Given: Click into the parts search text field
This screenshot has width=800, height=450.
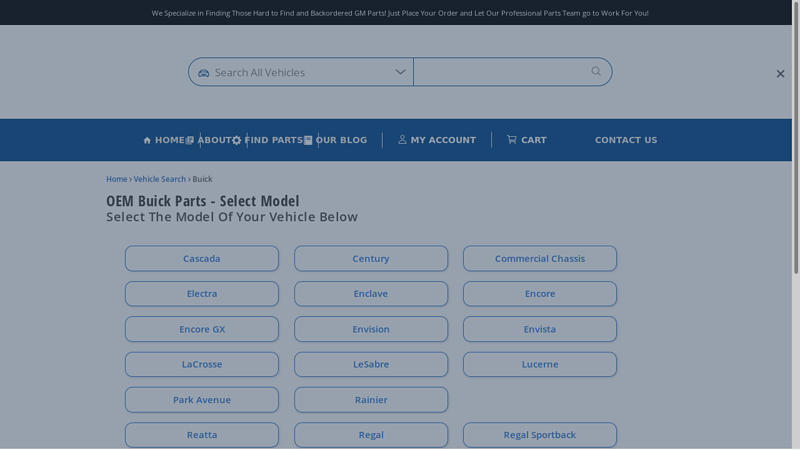Looking at the screenshot, I should (x=500, y=72).
